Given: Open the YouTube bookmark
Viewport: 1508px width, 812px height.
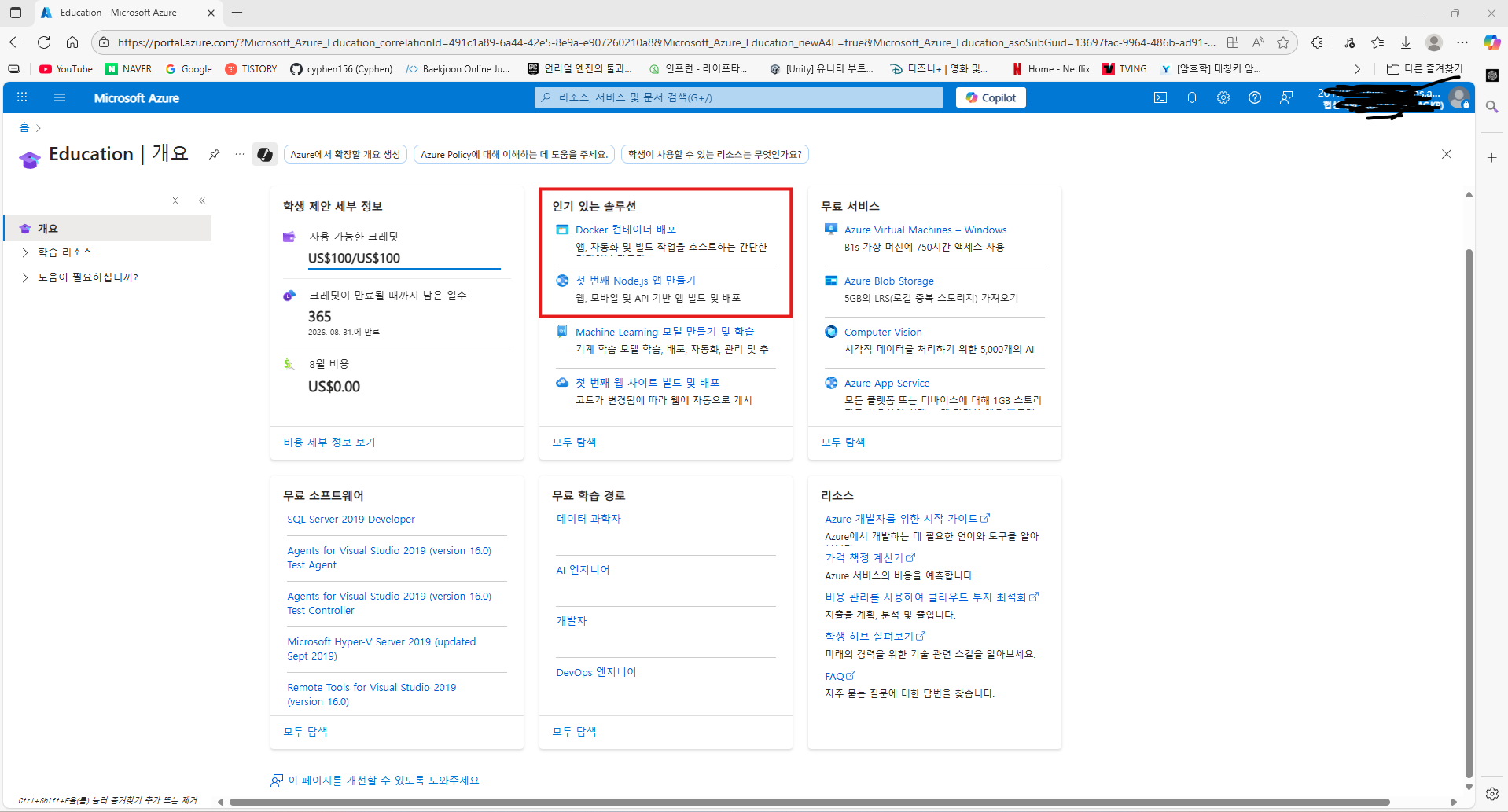Looking at the screenshot, I should 66,69.
